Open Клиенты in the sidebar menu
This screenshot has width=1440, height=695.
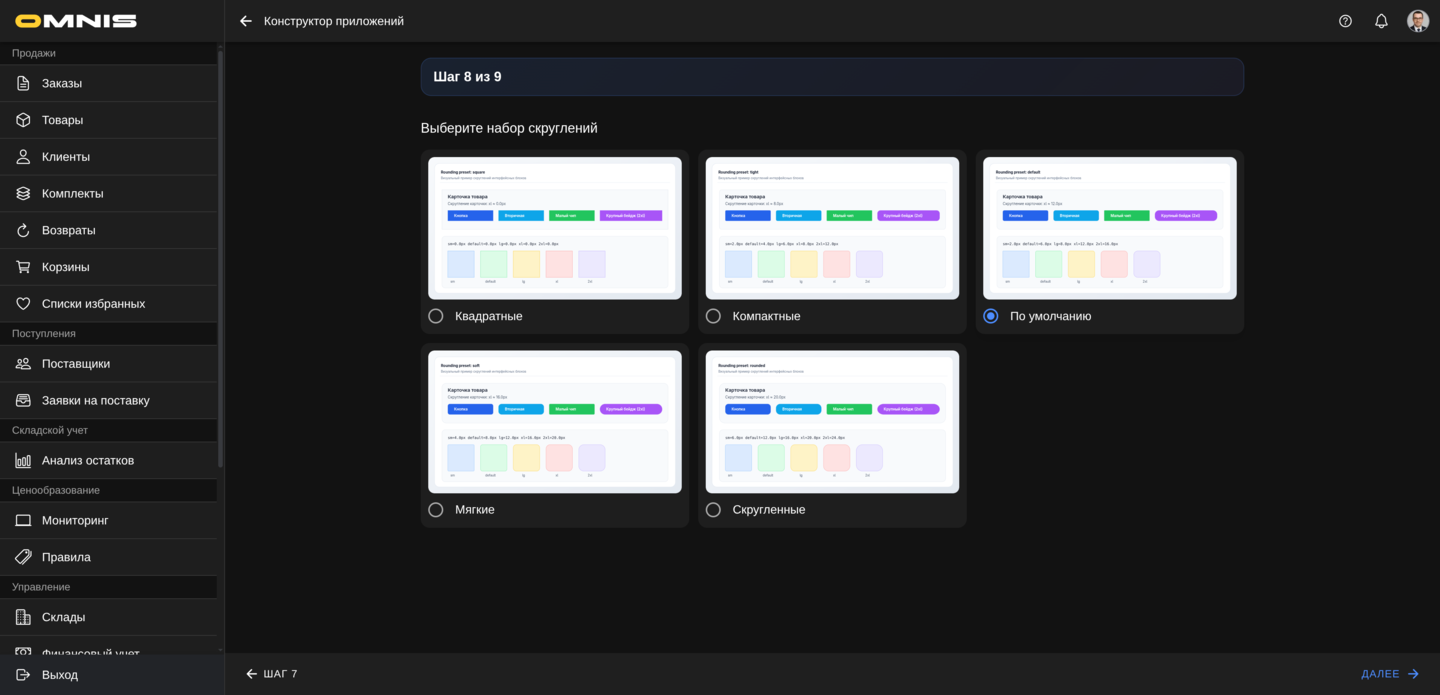66,157
